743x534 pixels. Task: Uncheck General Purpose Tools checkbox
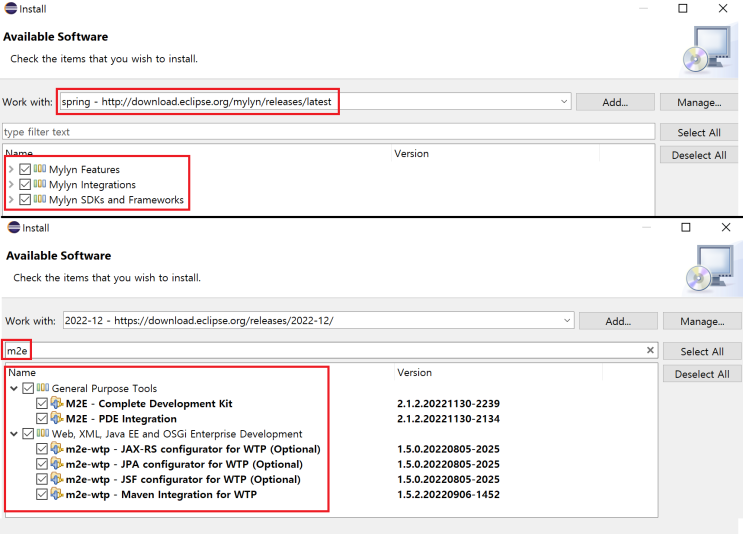coord(28,388)
